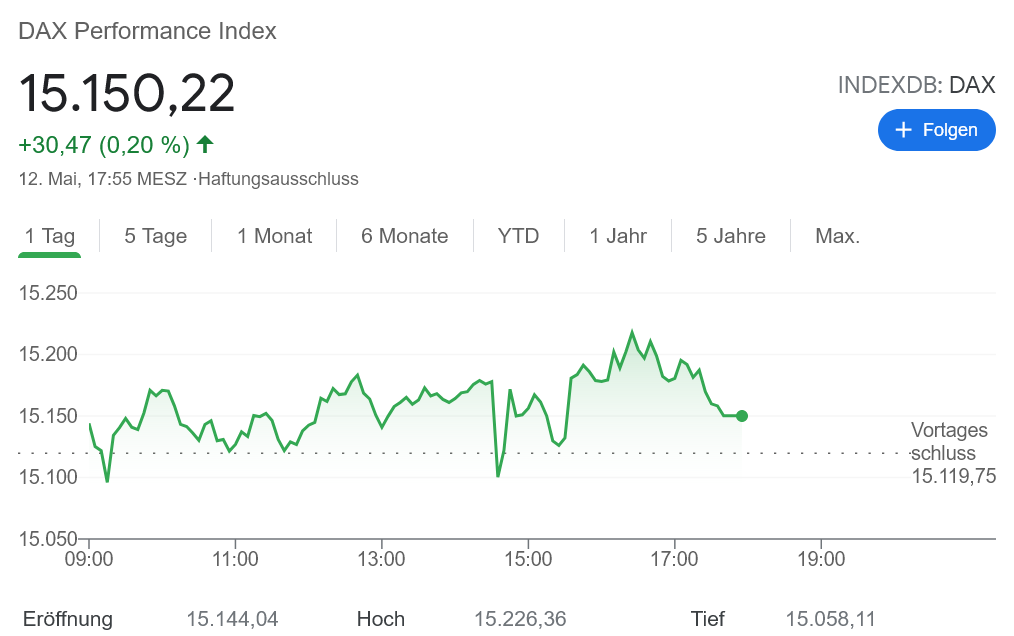
Task: Click the Vortagesschluss 15.119,75 label
Action: (x=952, y=453)
